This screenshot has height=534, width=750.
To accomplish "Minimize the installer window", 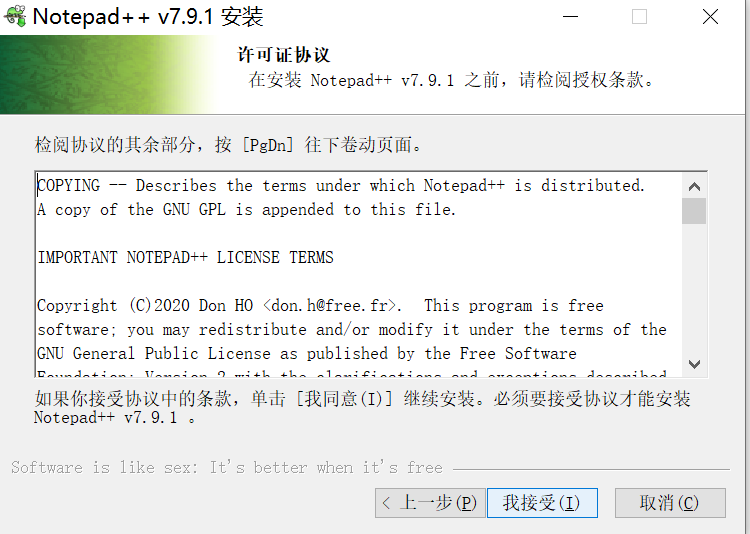I will (x=570, y=17).
